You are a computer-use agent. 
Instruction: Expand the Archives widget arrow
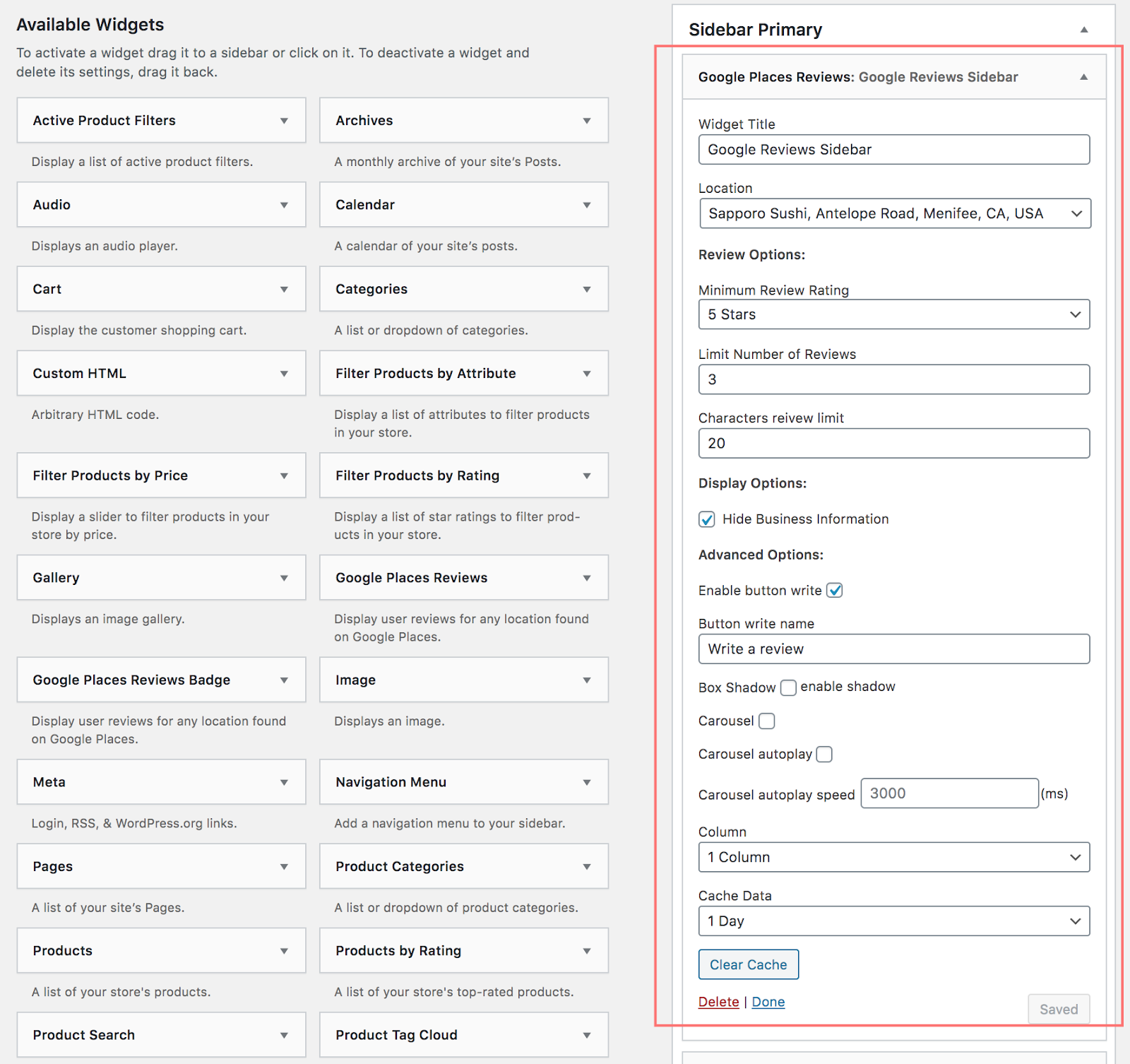pos(586,121)
